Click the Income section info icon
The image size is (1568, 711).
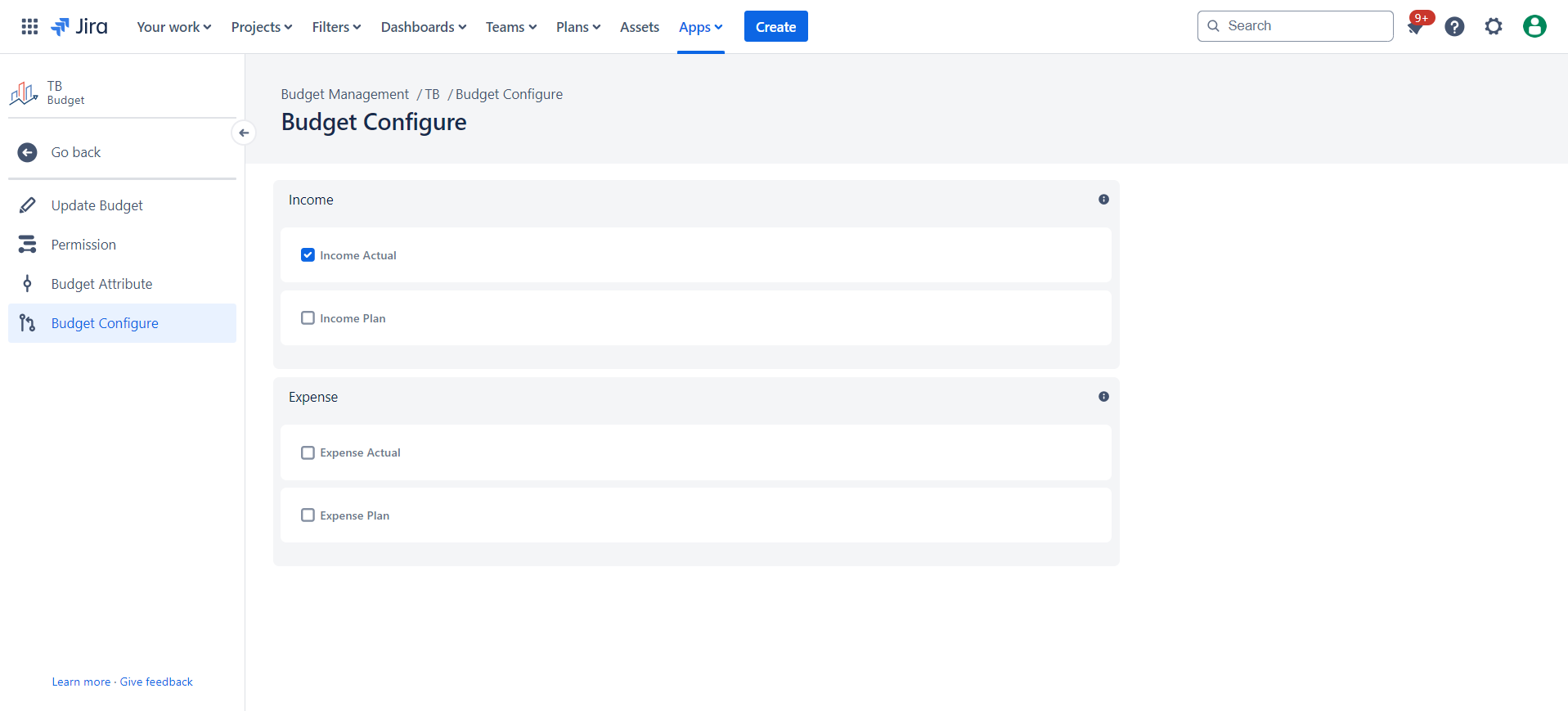point(1103,200)
